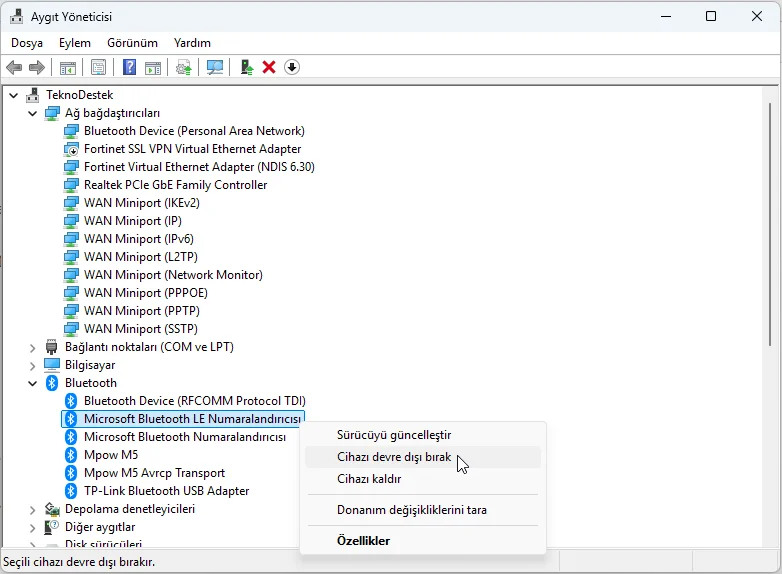Select Realtek PCIe GbE Family Controller

pos(176,185)
